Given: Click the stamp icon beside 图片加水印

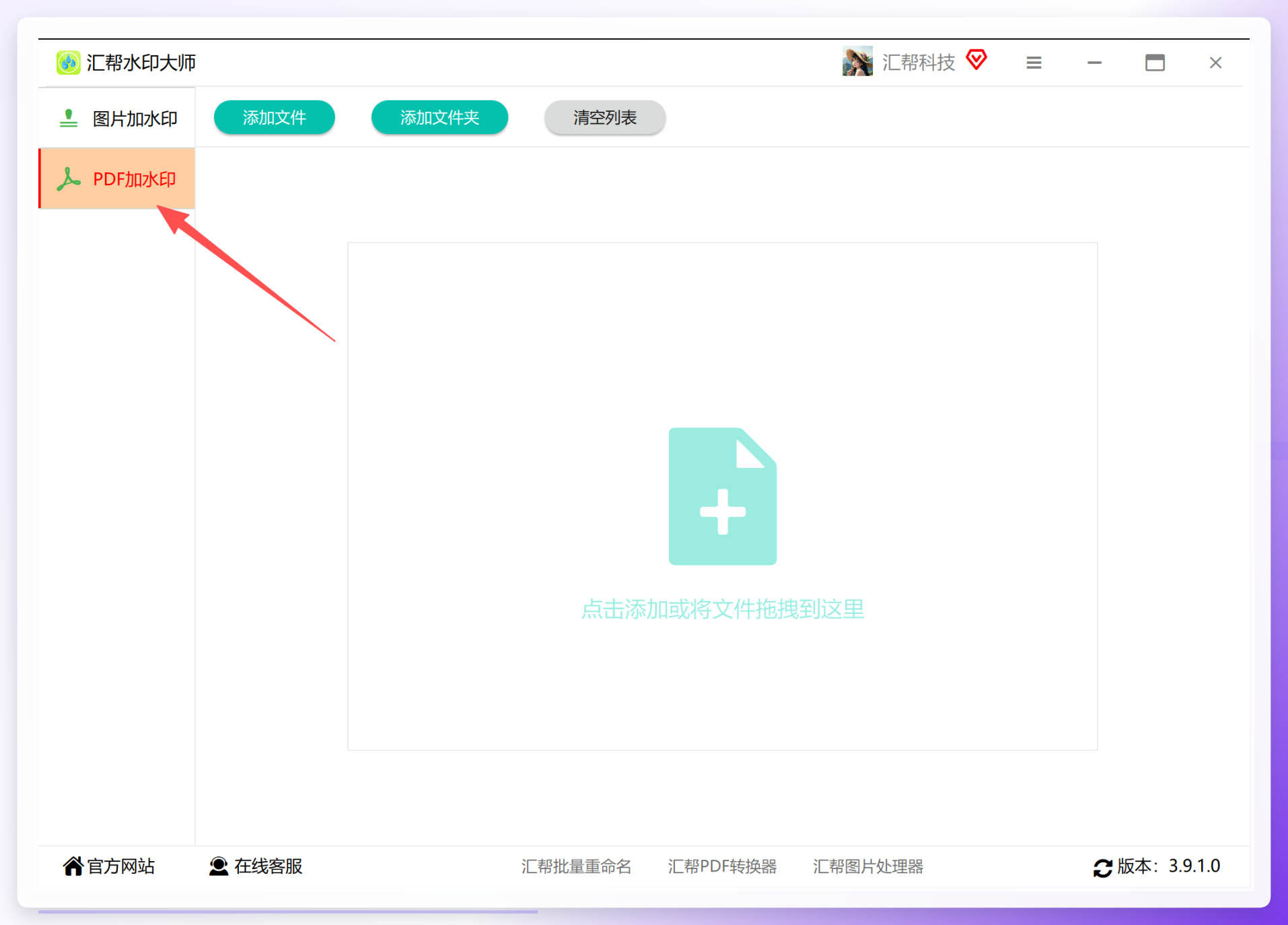Looking at the screenshot, I should (69, 118).
